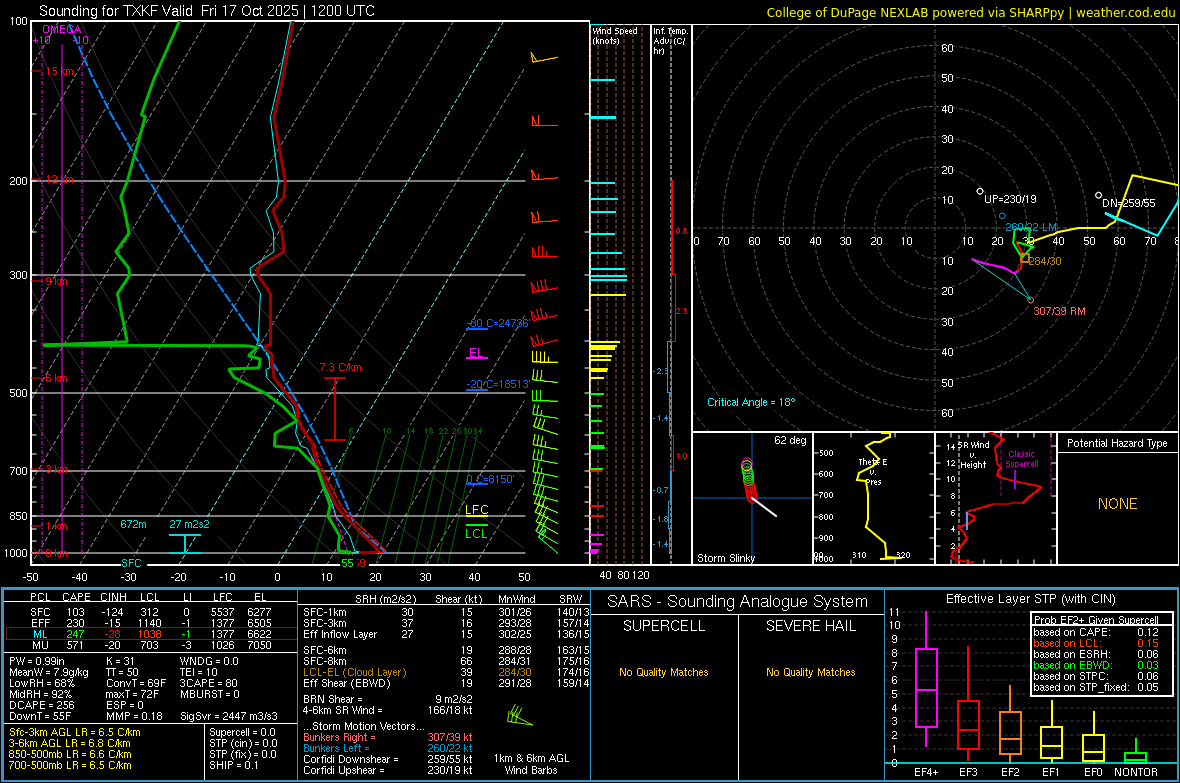
Task: Click the Bunkers Right = 307/39 kt line
Action: point(388,737)
